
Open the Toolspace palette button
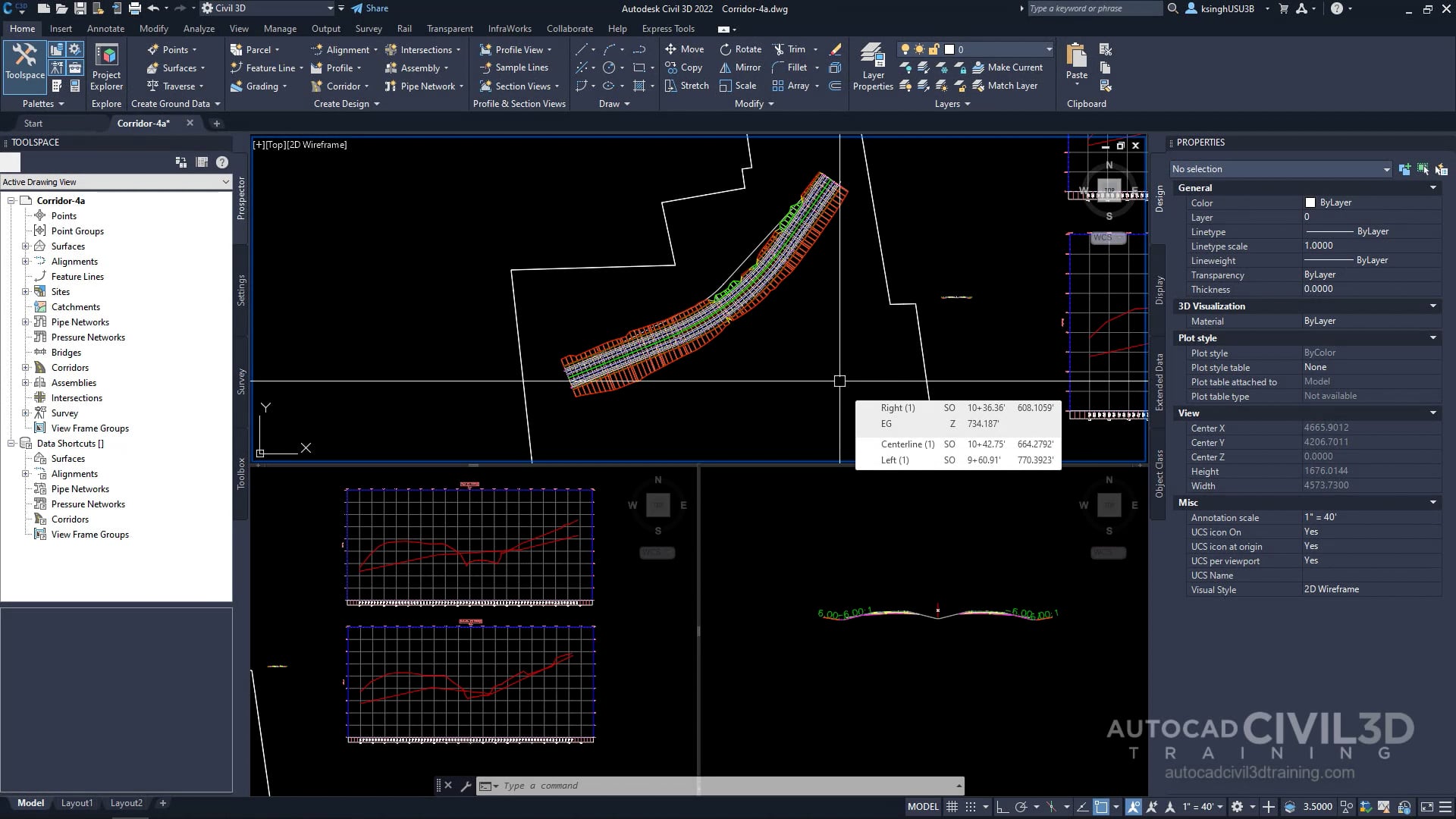pos(24,62)
